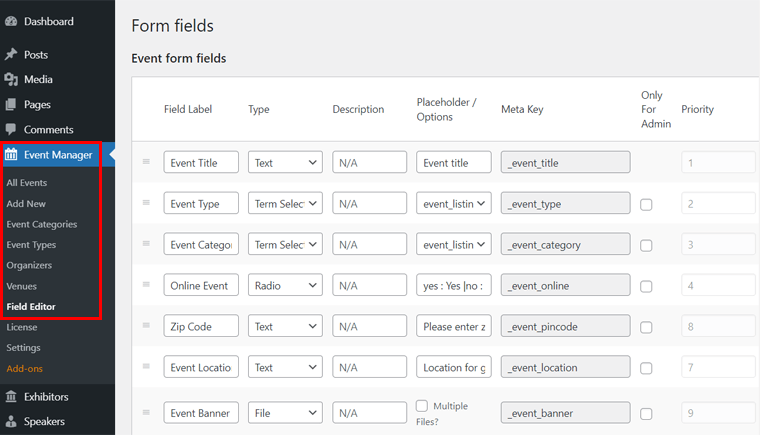Edit Online Event options input
The height and width of the screenshot is (435, 760).
tap(454, 285)
